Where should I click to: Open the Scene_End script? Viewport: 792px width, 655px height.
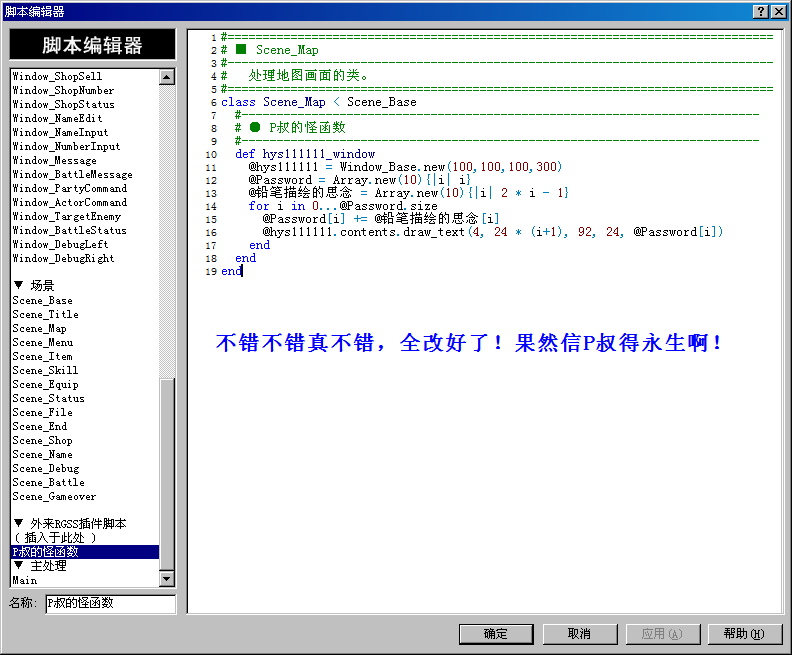pyautogui.click(x=40, y=427)
